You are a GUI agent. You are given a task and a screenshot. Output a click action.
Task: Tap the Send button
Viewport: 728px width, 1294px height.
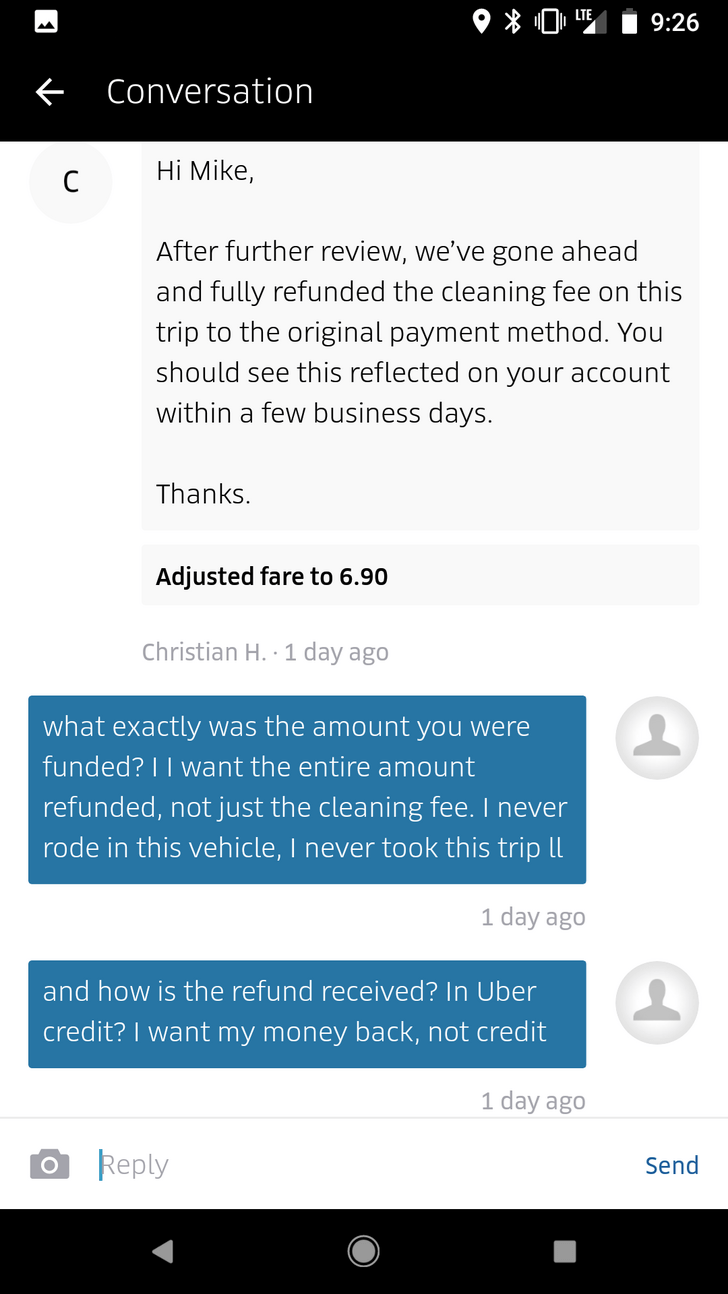pos(671,1165)
